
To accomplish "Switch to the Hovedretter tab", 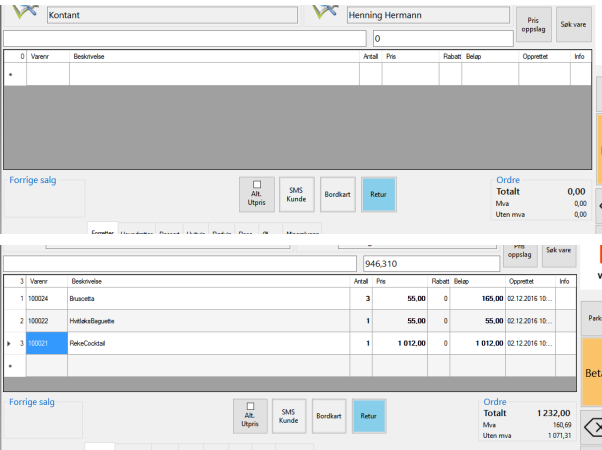I will (136, 233).
